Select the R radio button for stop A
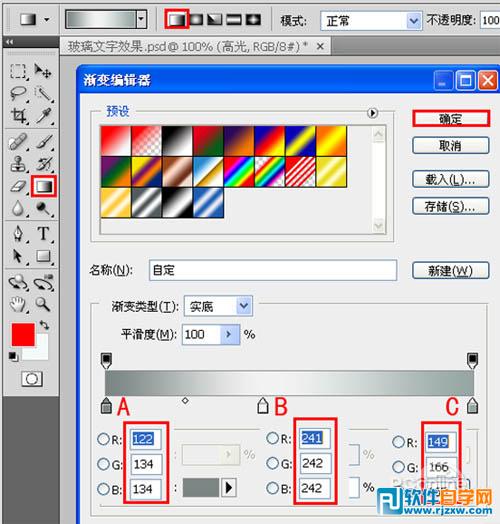 click(x=103, y=439)
